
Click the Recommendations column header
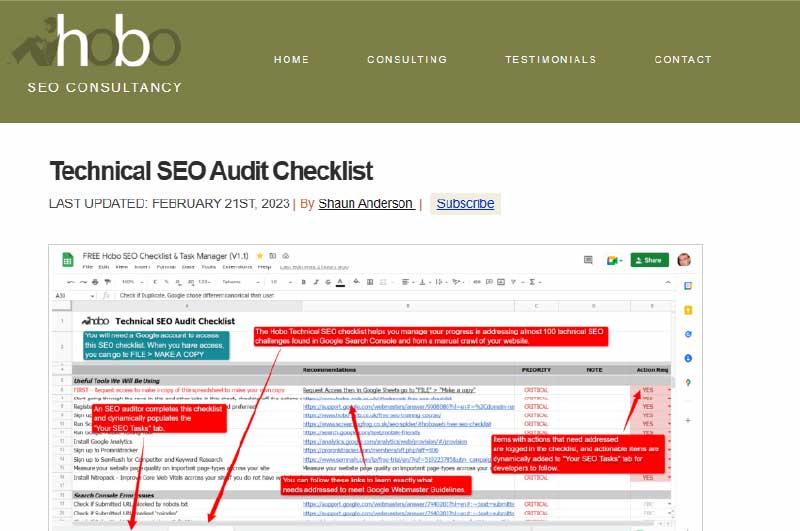pos(329,370)
